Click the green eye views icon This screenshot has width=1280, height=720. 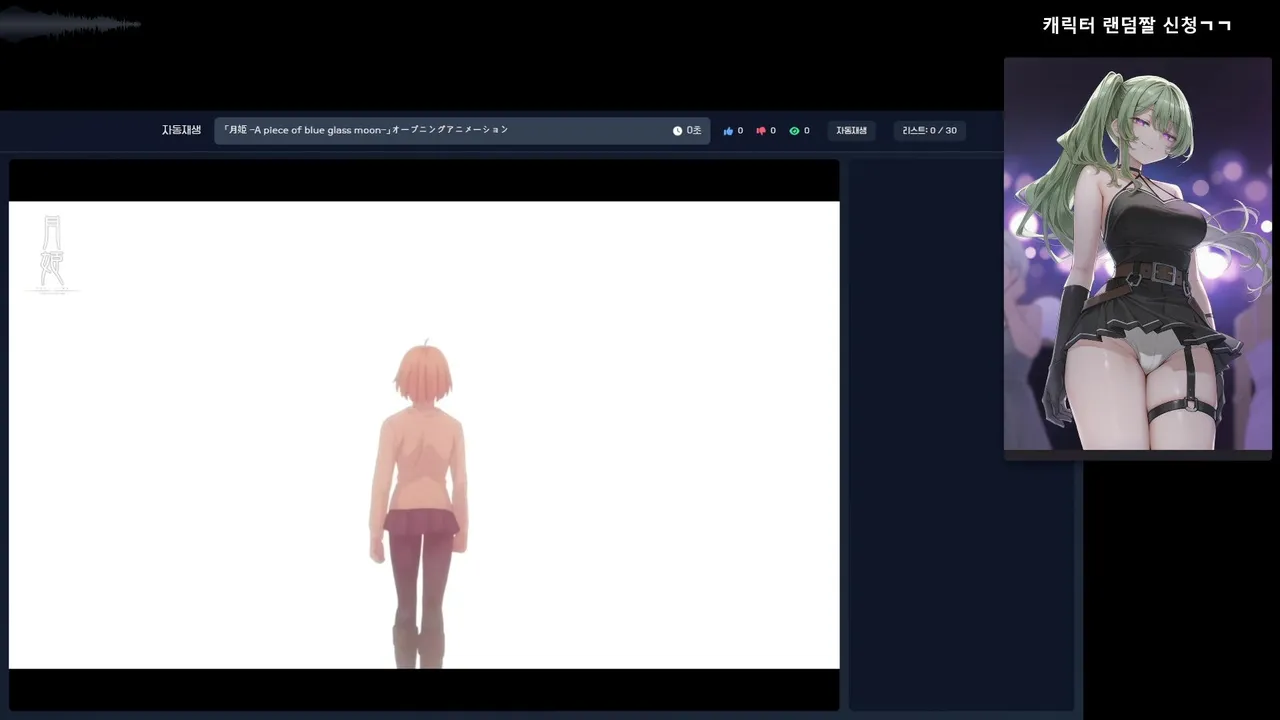click(794, 131)
